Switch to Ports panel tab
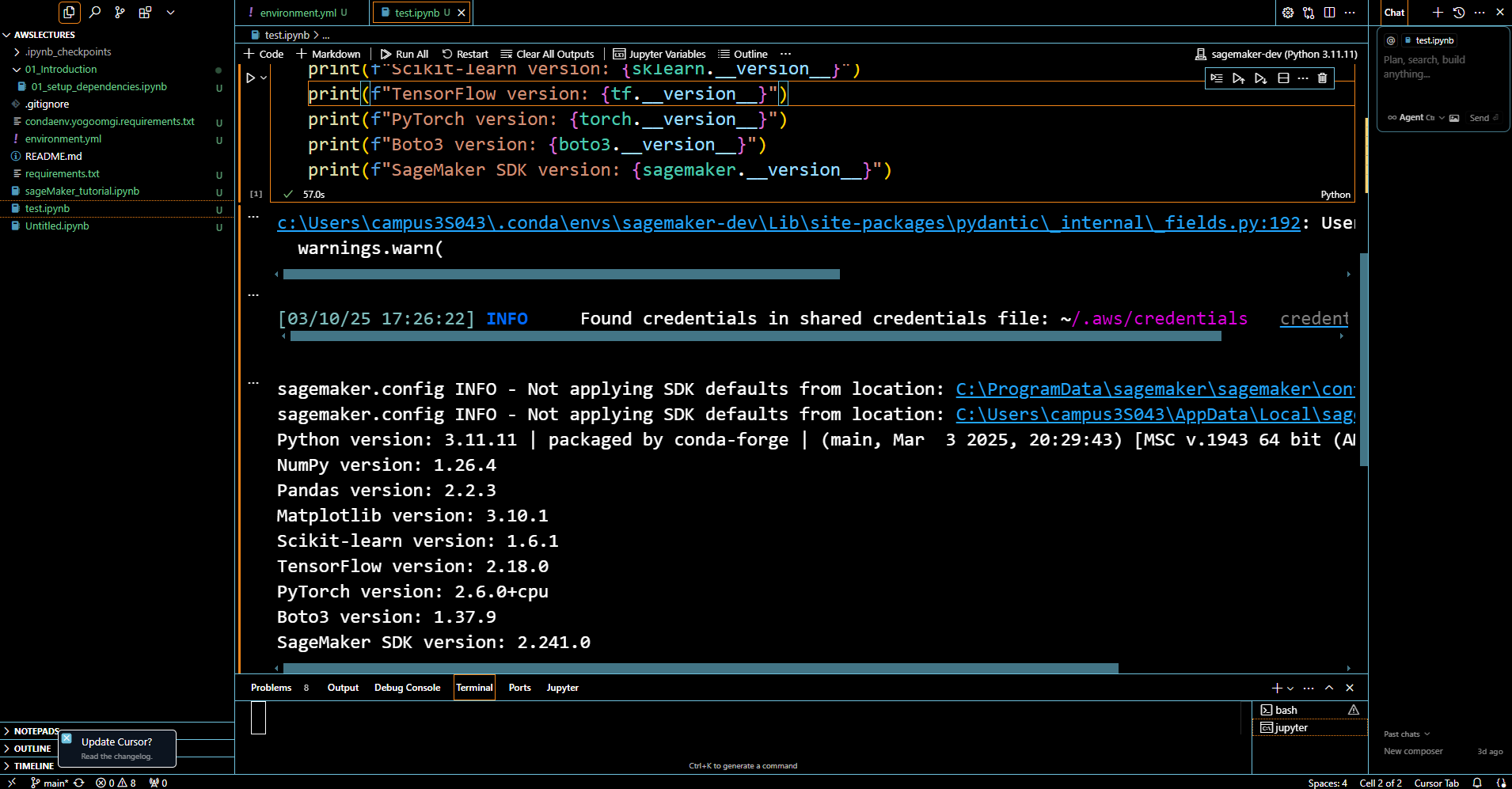The image size is (1512, 789). pyautogui.click(x=519, y=688)
